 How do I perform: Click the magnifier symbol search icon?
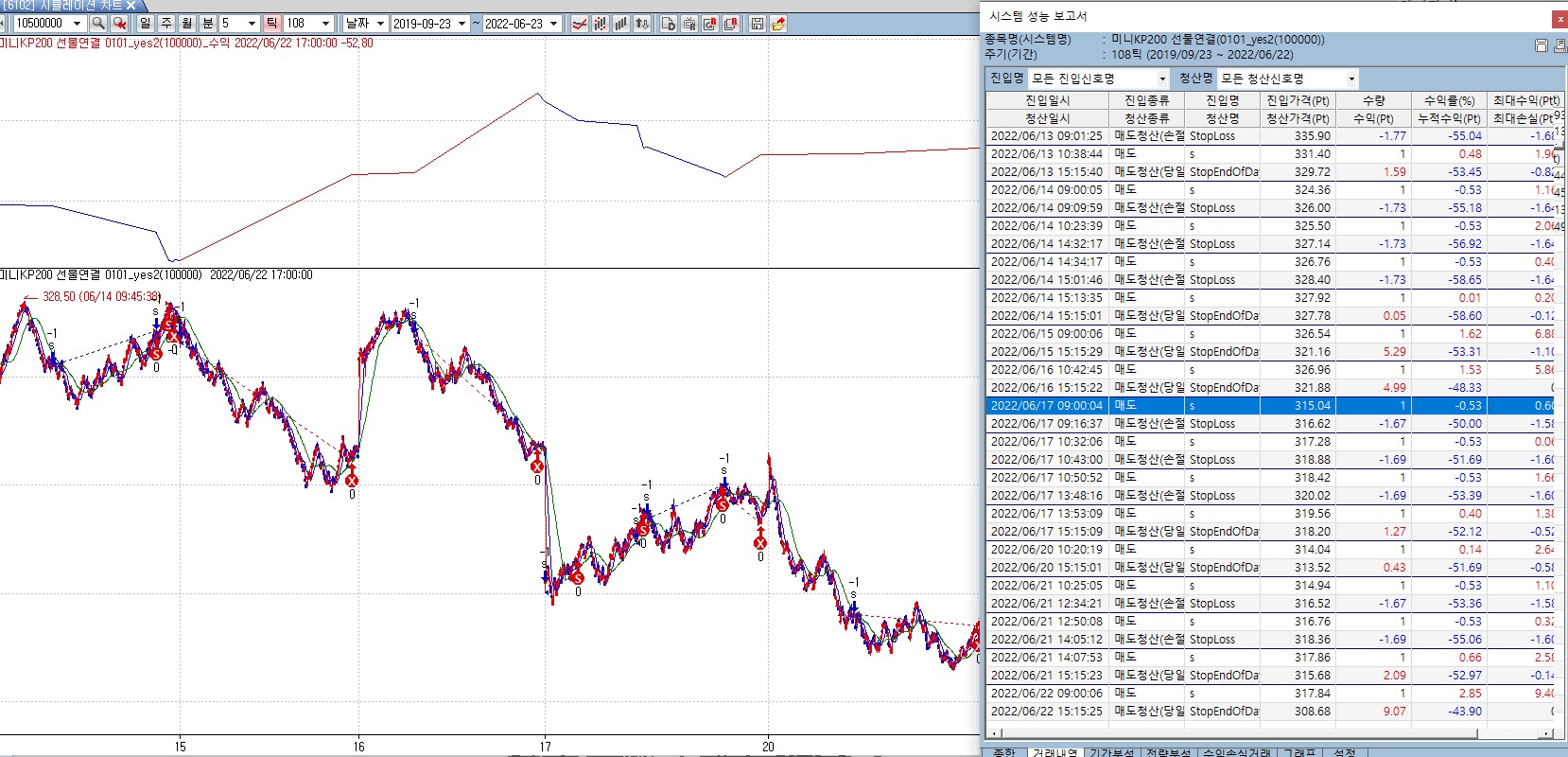click(x=98, y=24)
